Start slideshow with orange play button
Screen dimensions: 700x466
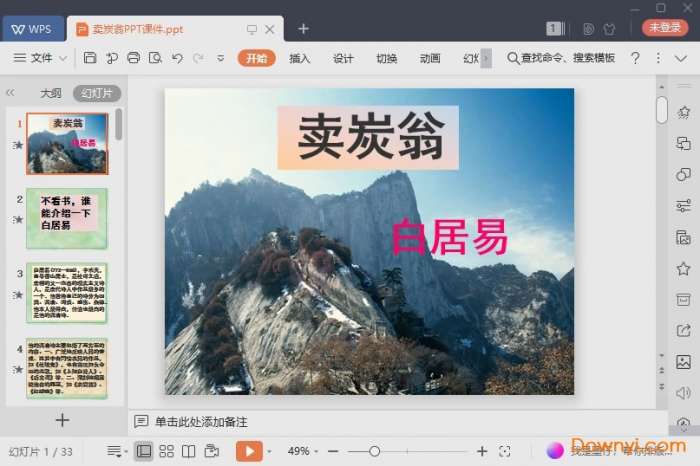pyautogui.click(x=249, y=451)
